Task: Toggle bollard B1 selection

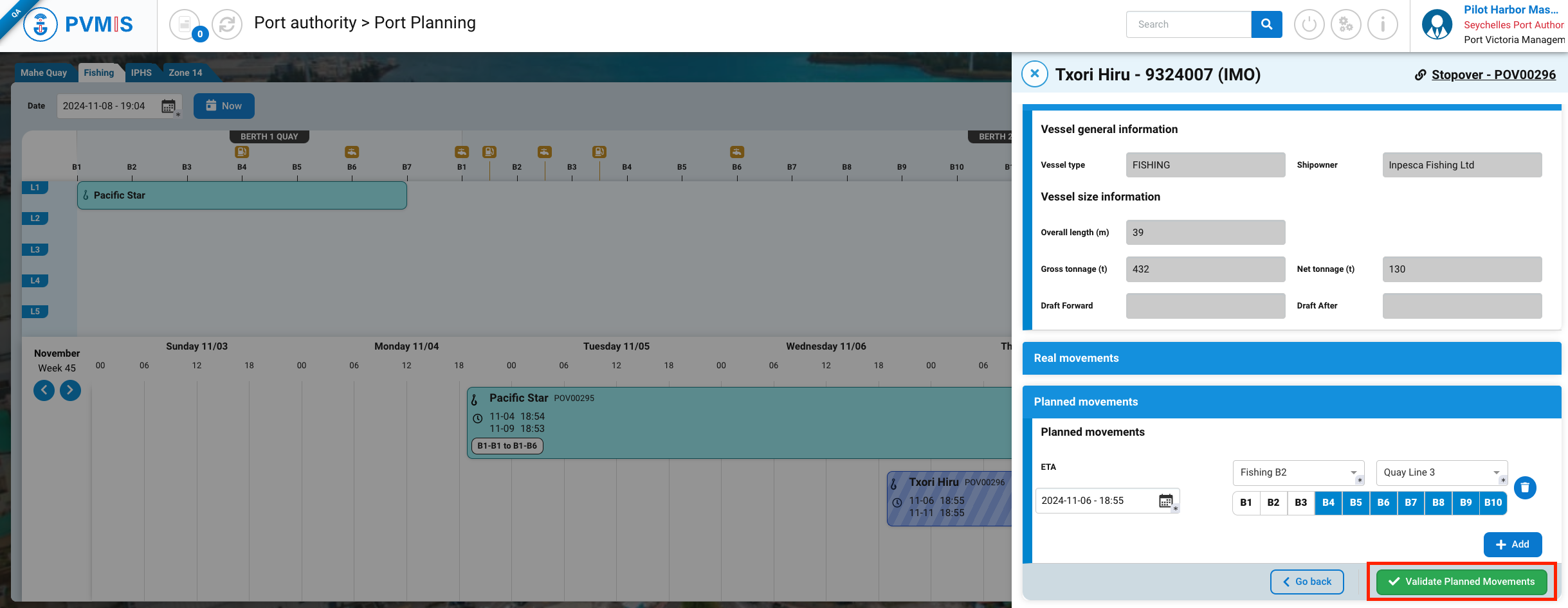Action: 1246,503
